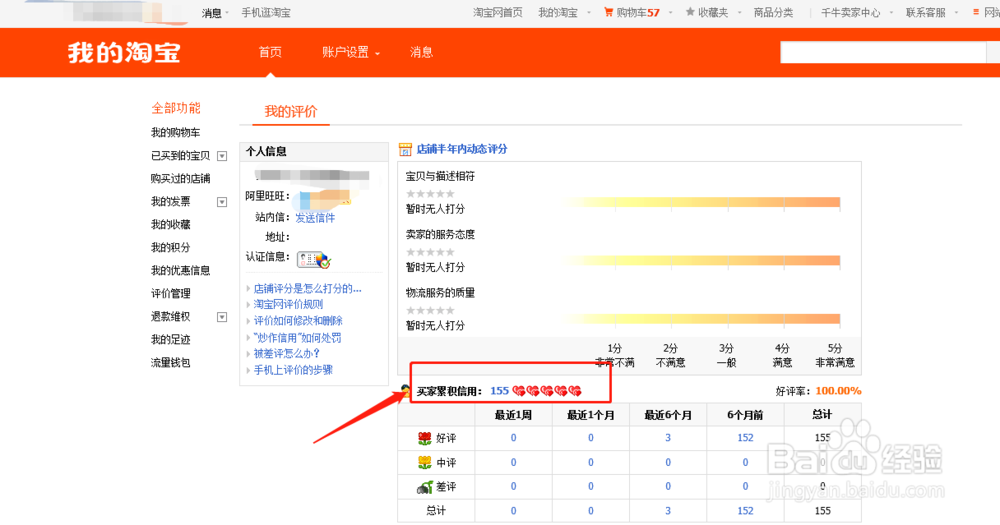The height and width of the screenshot is (525, 1000).
Task: Open 淘宝网评价规则 link
Action: (288, 304)
